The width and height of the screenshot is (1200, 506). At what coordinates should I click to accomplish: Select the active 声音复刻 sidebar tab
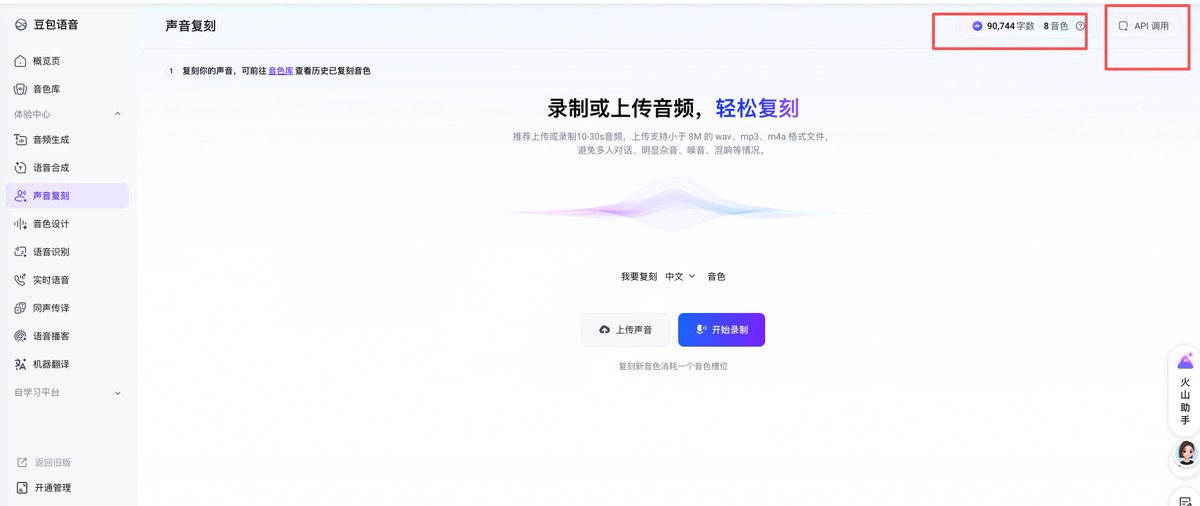67,196
